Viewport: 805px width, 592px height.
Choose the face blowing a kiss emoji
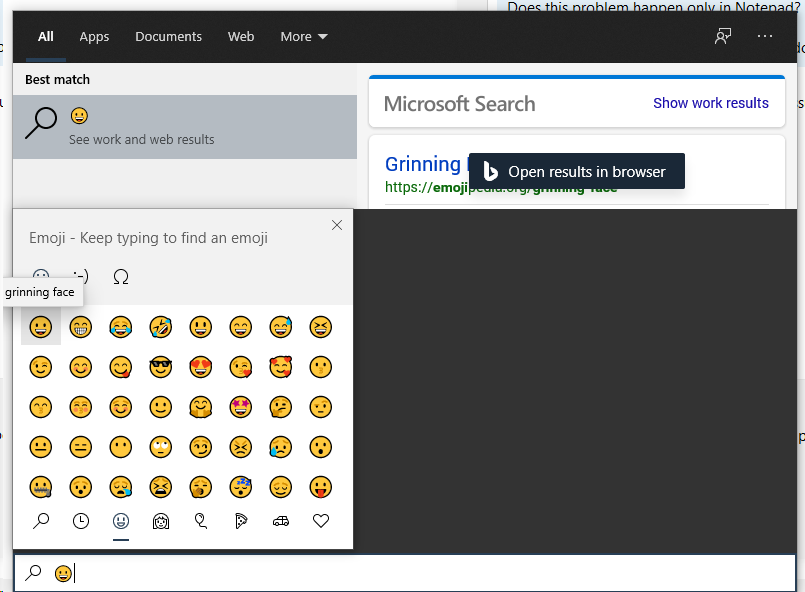pyautogui.click(x=241, y=367)
